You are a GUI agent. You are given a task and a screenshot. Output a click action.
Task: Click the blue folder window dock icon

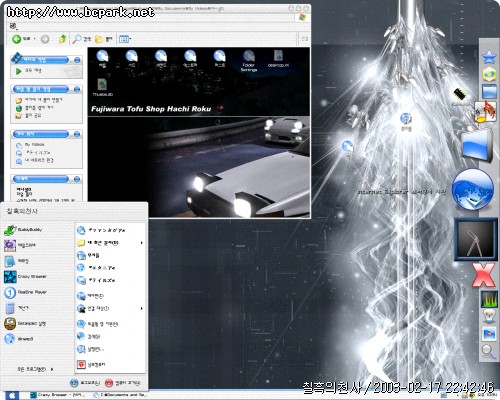pyautogui.click(x=489, y=91)
